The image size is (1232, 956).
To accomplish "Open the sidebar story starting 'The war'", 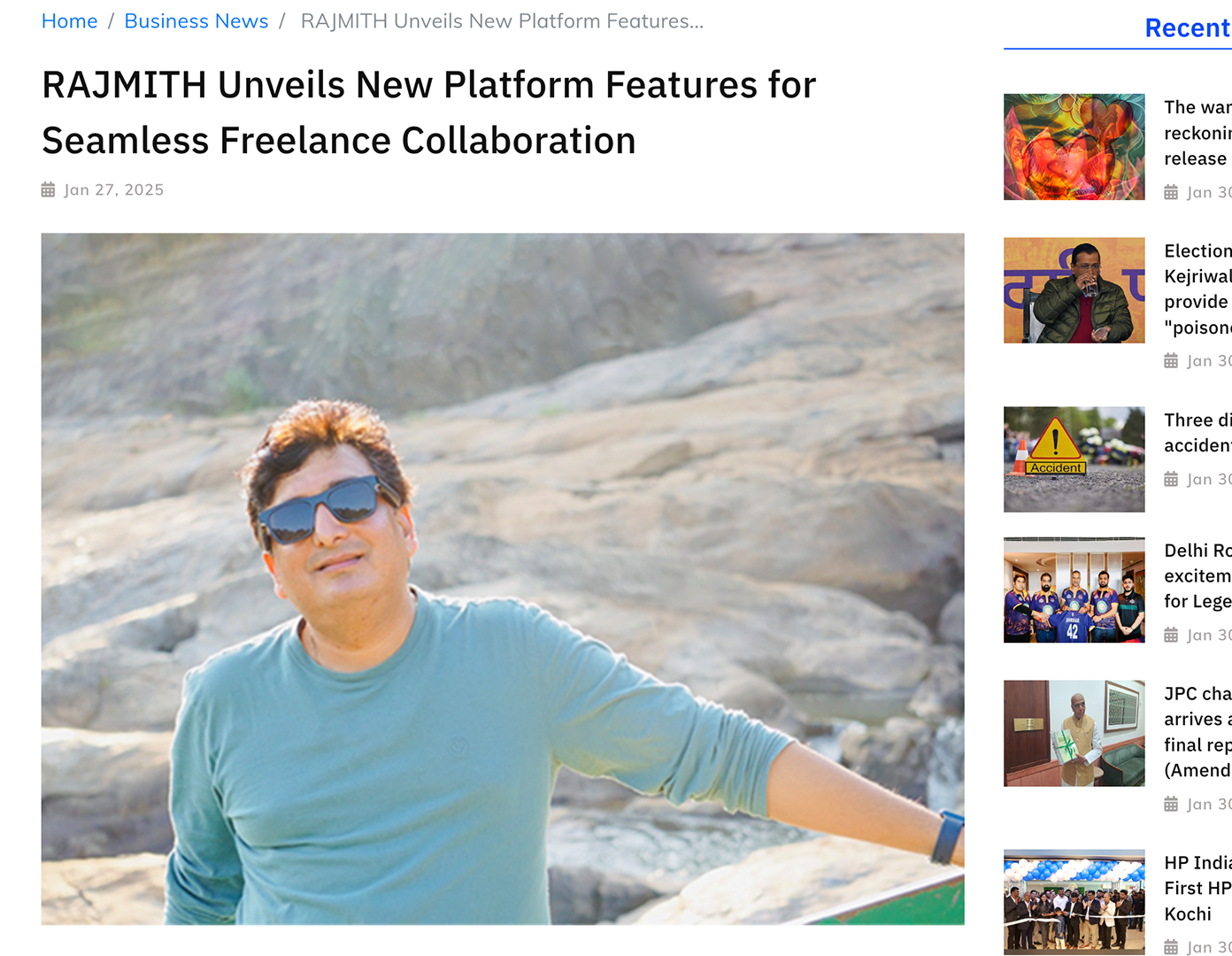I will 1197,133.
